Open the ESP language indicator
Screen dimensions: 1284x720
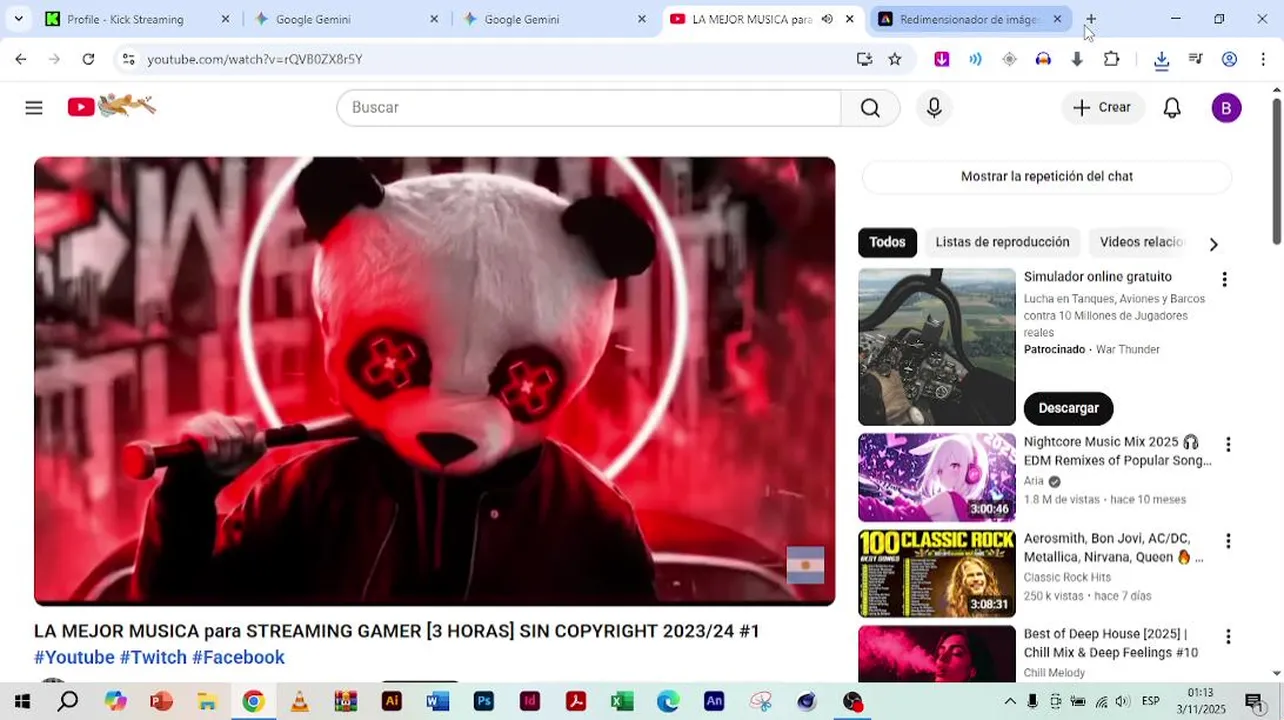pyautogui.click(x=1151, y=701)
